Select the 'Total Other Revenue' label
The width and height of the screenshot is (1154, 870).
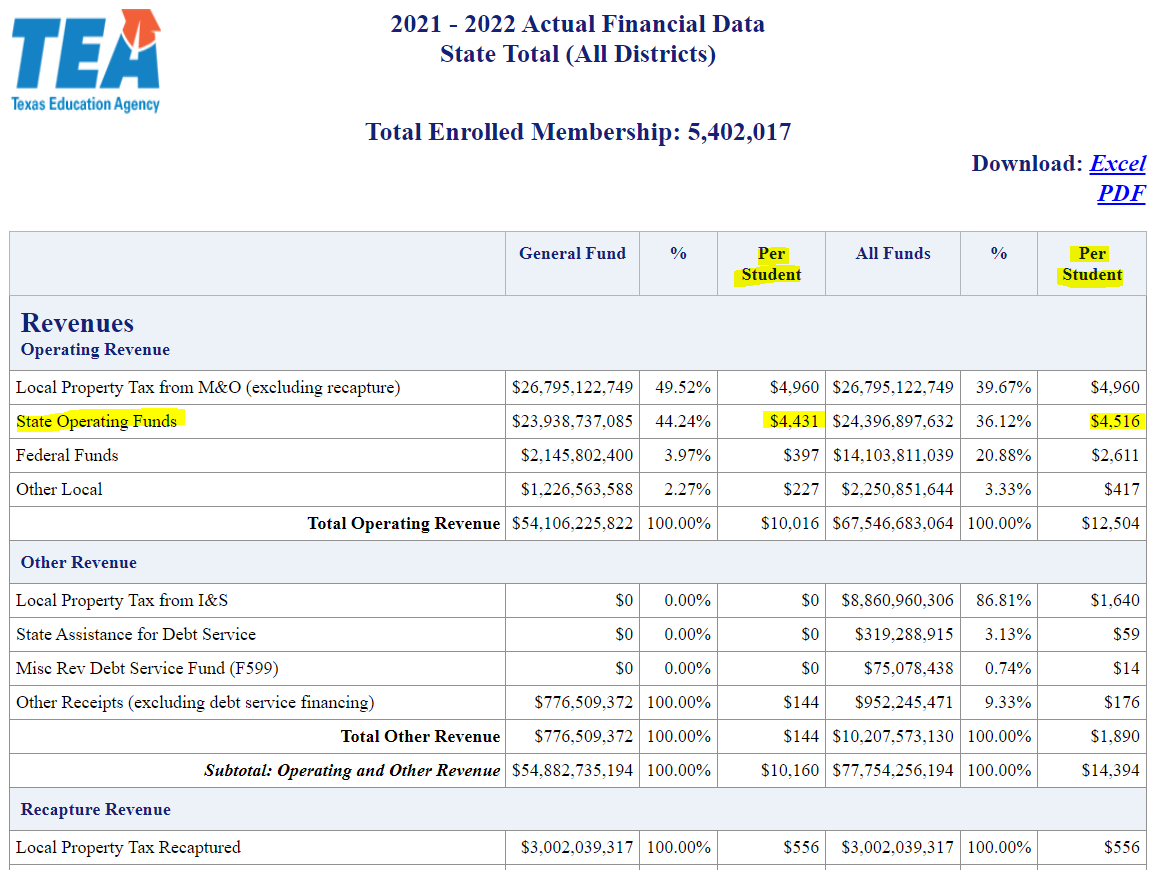pyautogui.click(x=420, y=736)
